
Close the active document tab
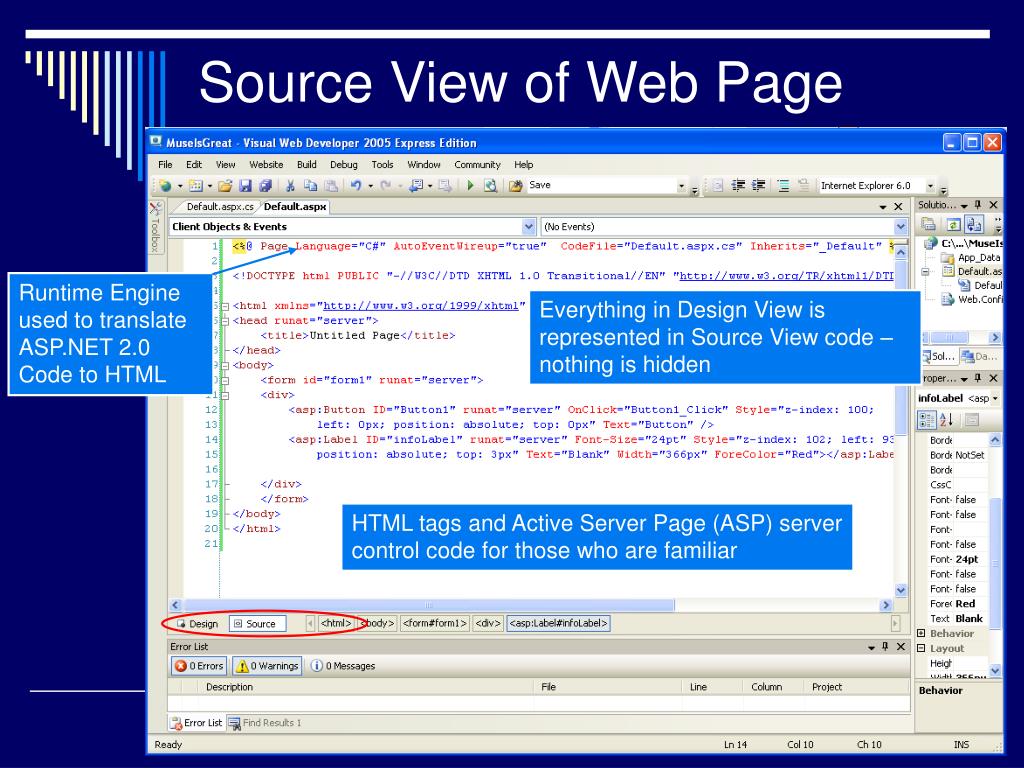(899, 207)
